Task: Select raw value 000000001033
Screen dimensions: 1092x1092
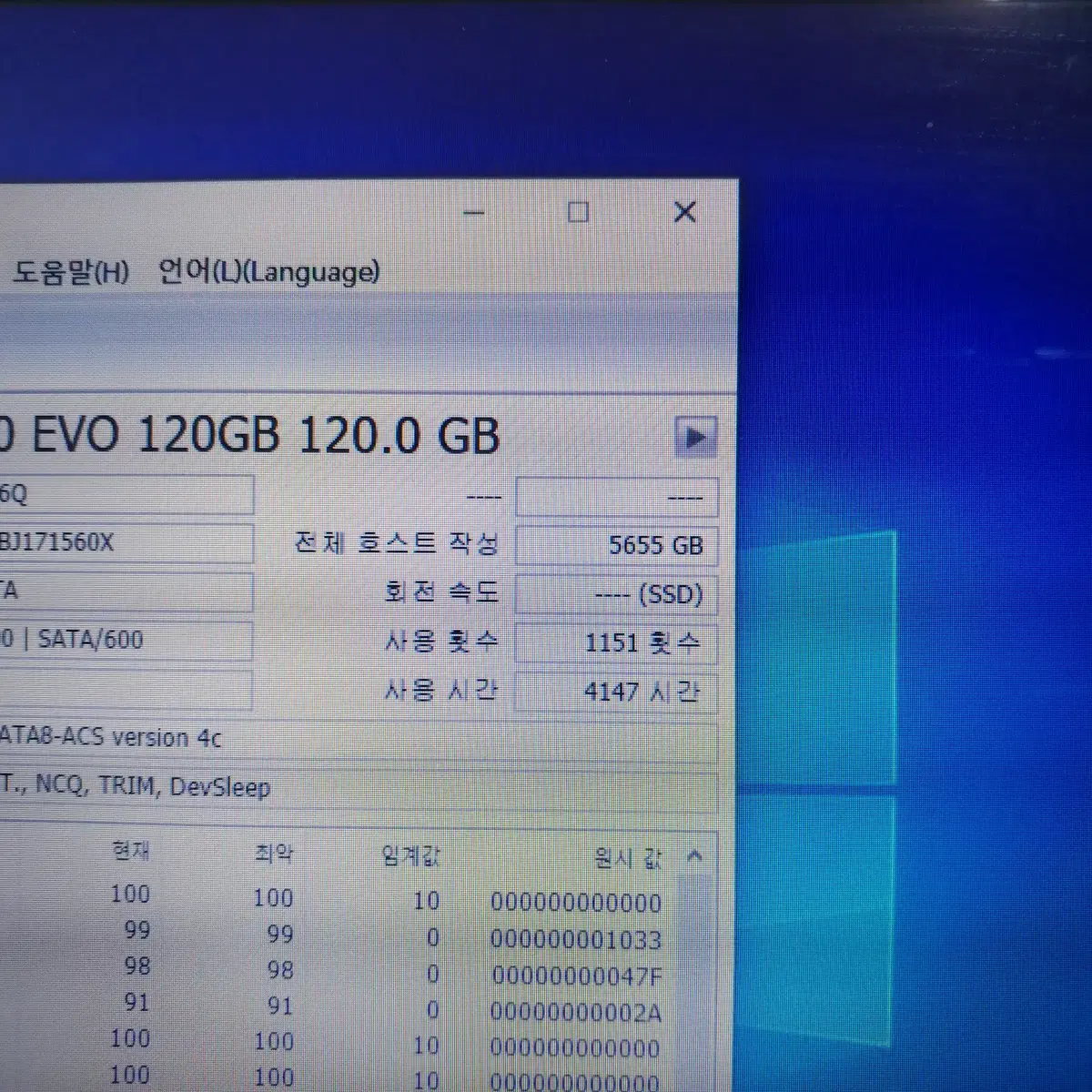Action: (x=576, y=940)
